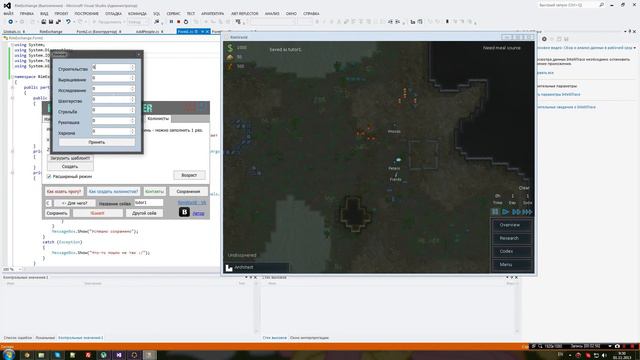
Task: Click the Как создать колониста? button
Action: pyautogui.click(x=113, y=191)
